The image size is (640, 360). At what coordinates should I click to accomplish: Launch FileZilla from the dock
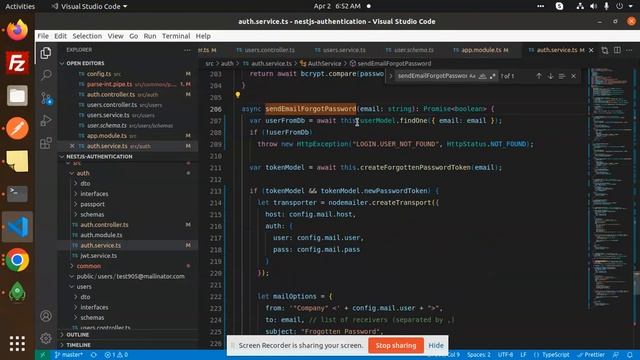[x=17, y=63]
